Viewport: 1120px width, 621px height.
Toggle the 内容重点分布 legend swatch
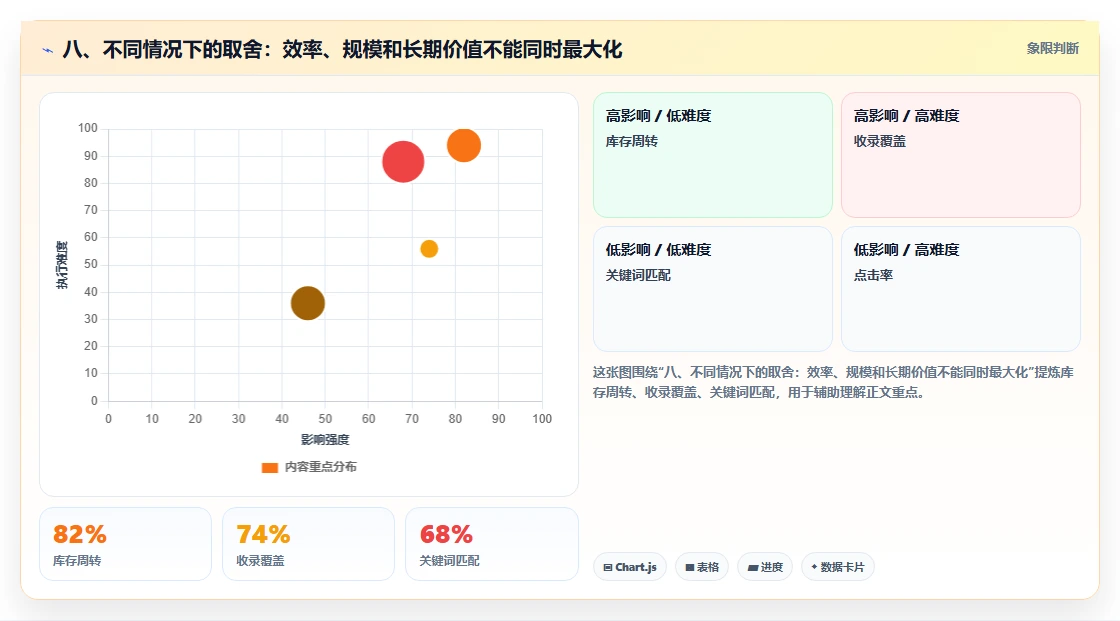(x=269, y=467)
